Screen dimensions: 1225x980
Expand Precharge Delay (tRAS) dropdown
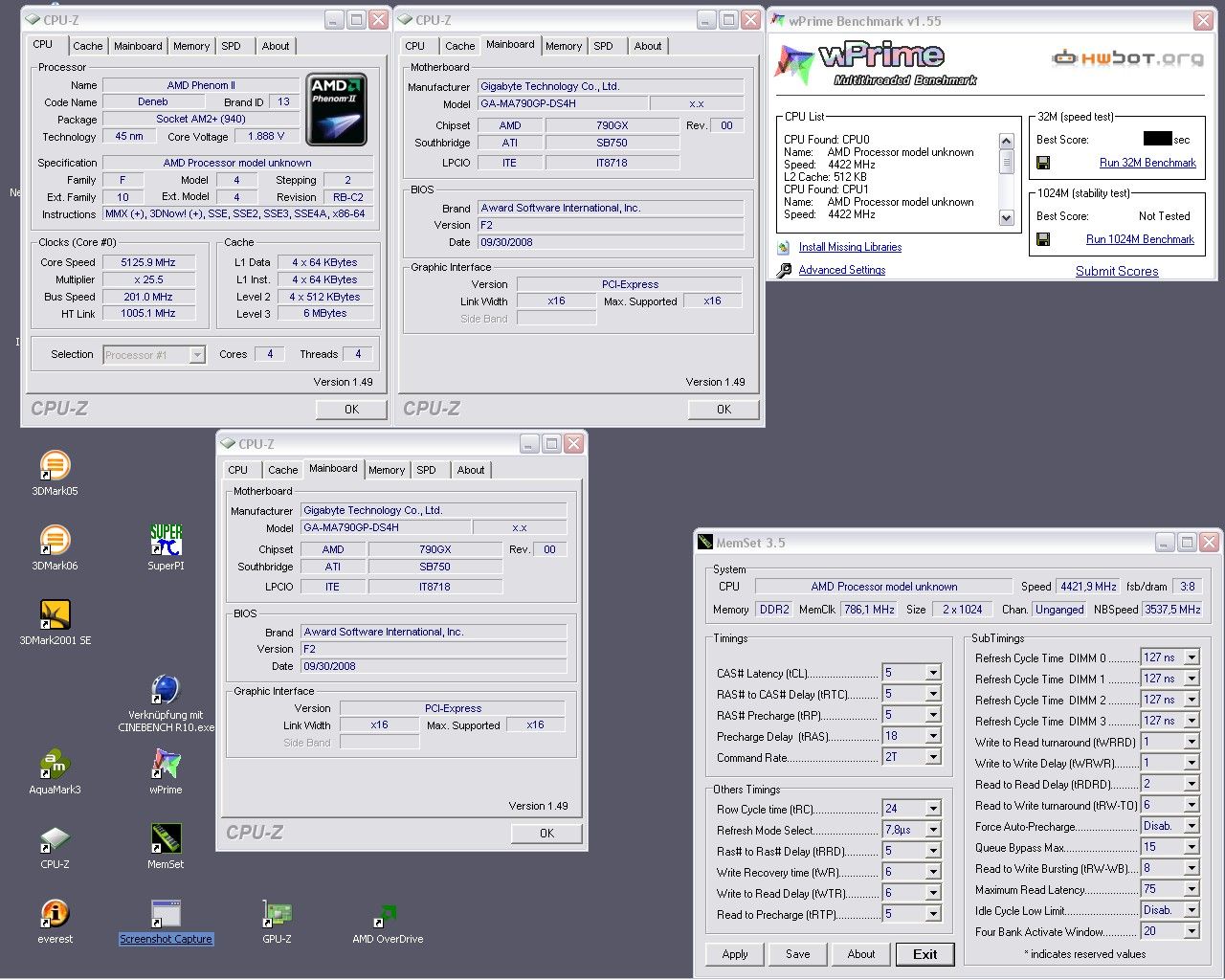coord(933,736)
